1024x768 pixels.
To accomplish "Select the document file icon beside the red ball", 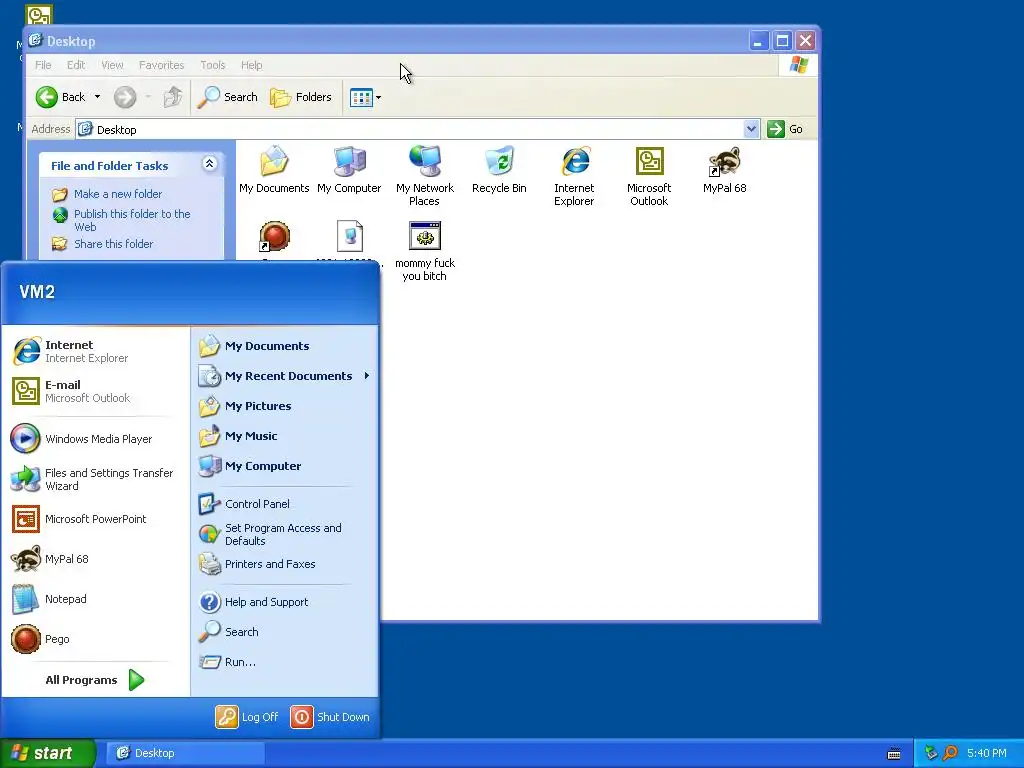I will click(350, 236).
